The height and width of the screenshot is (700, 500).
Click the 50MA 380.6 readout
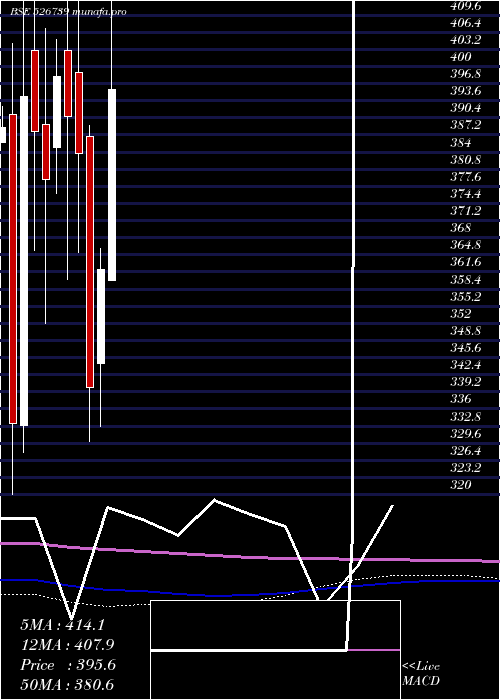tap(67, 685)
